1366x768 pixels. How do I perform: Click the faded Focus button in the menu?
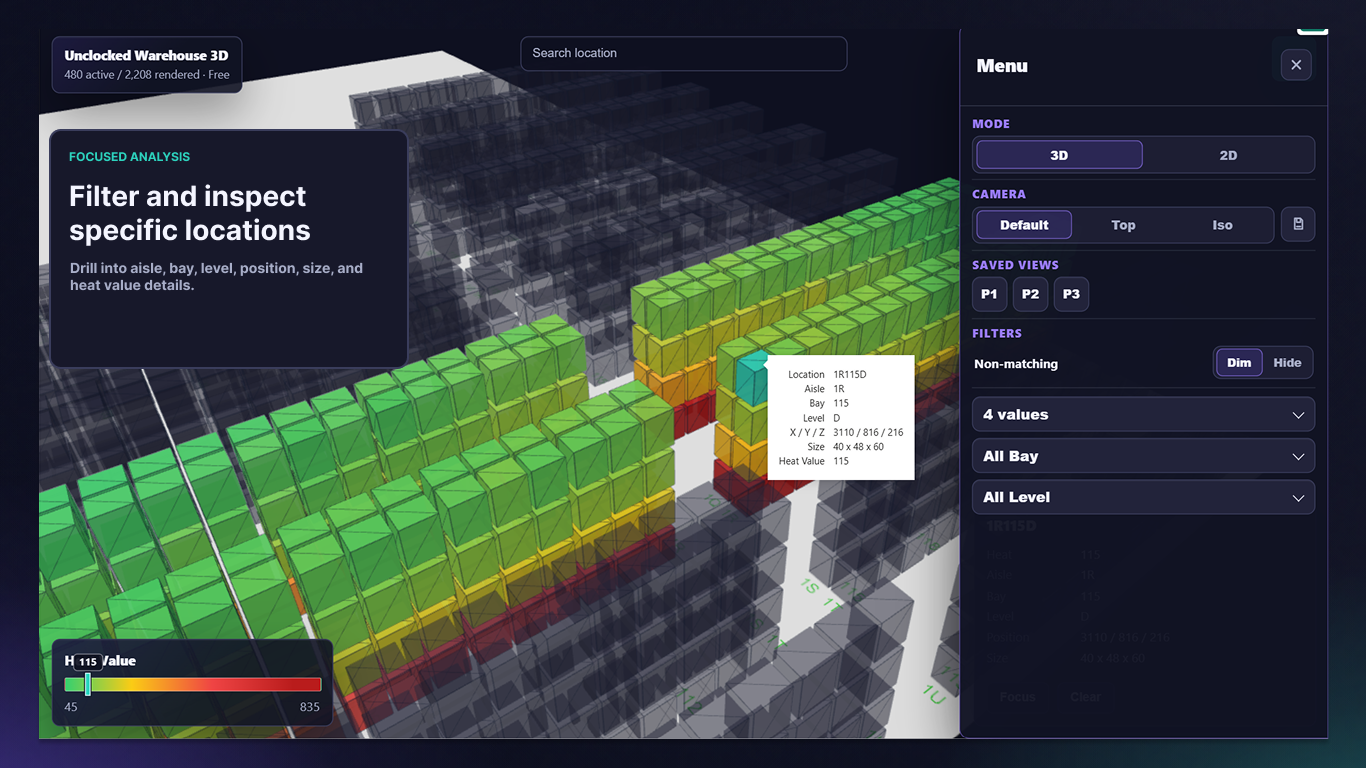[1017, 697]
